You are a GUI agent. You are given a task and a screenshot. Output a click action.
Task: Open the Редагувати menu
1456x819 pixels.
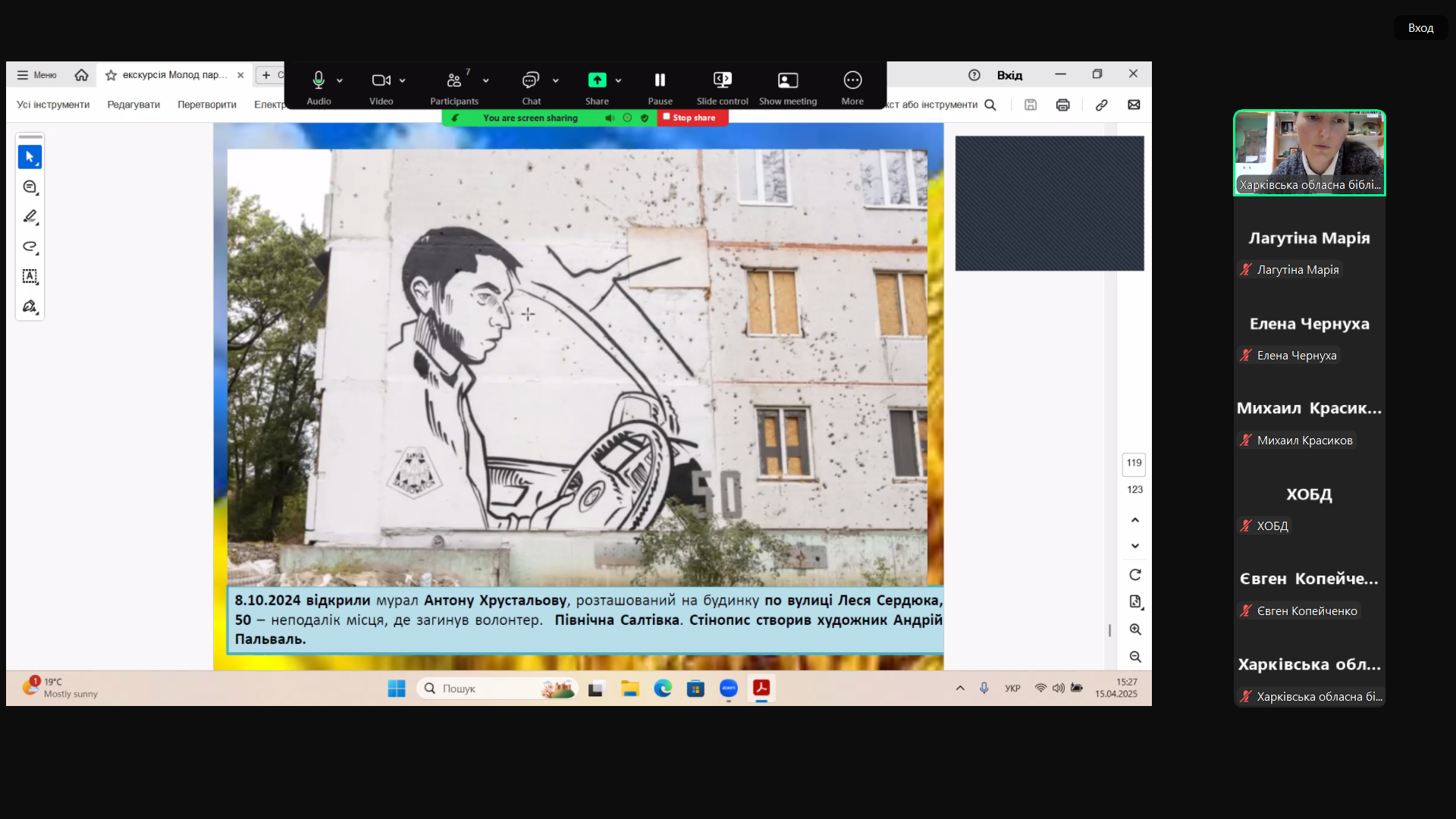133,105
